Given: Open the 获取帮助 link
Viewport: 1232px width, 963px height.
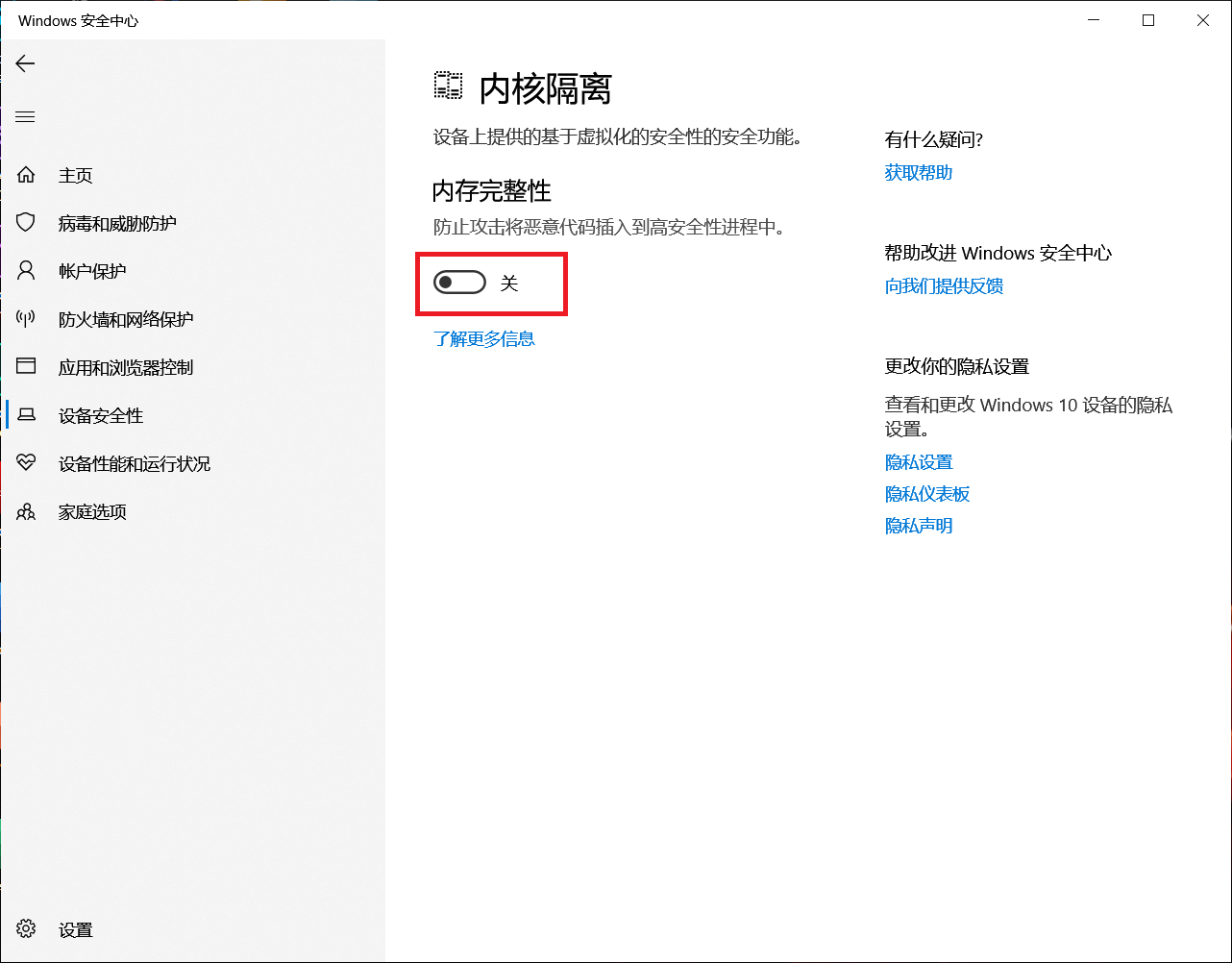Looking at the screenshot, I should [x=918, y=173].
